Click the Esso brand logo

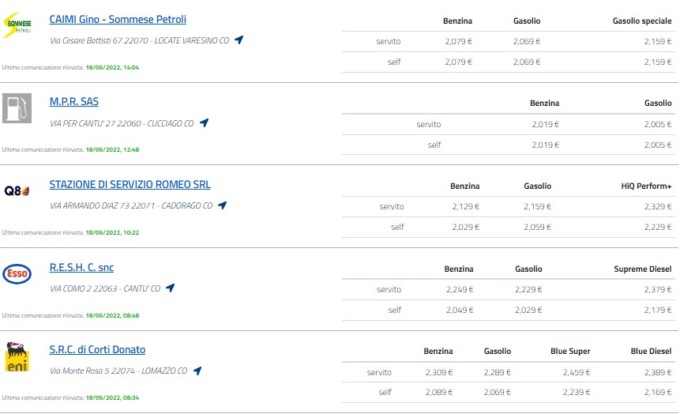[17, 274]
